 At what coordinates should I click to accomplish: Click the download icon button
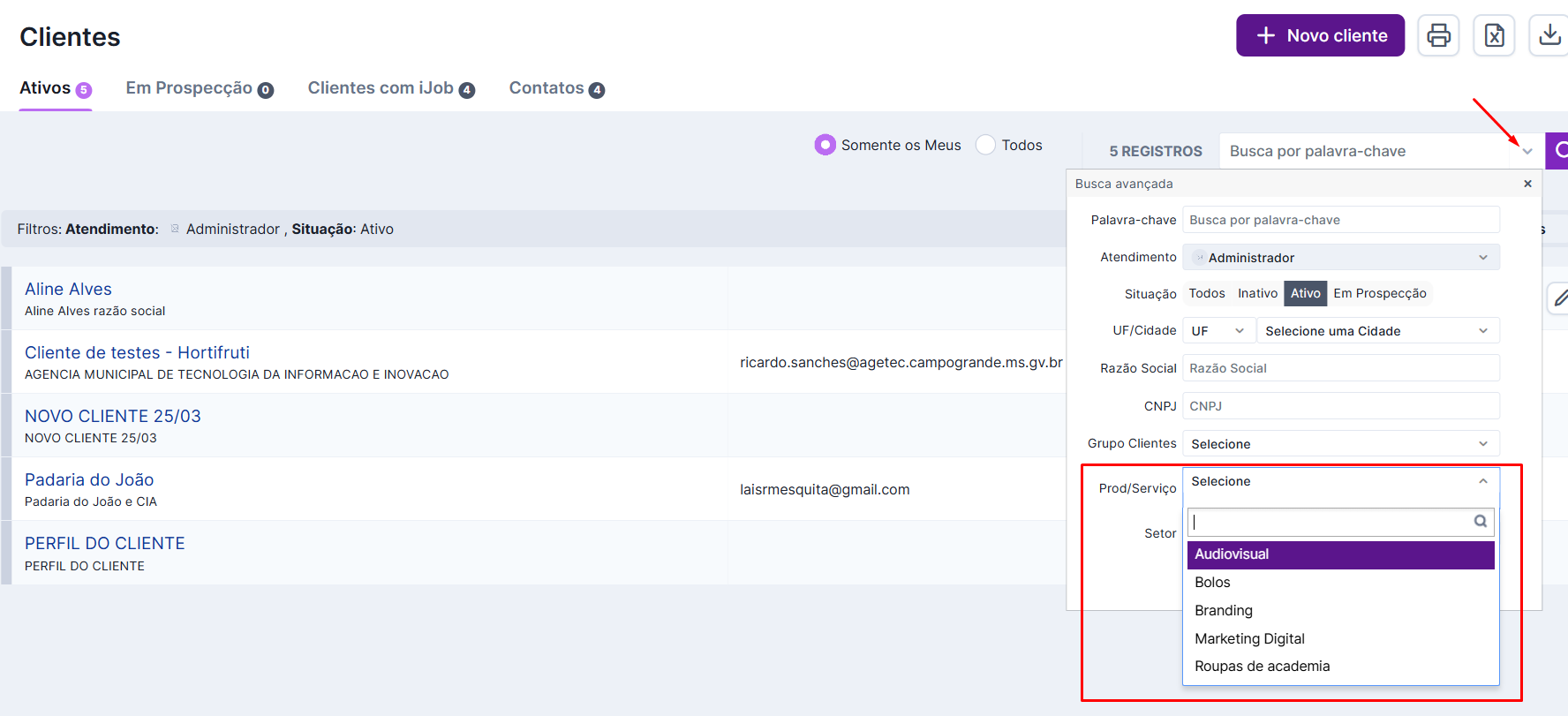1549,35
